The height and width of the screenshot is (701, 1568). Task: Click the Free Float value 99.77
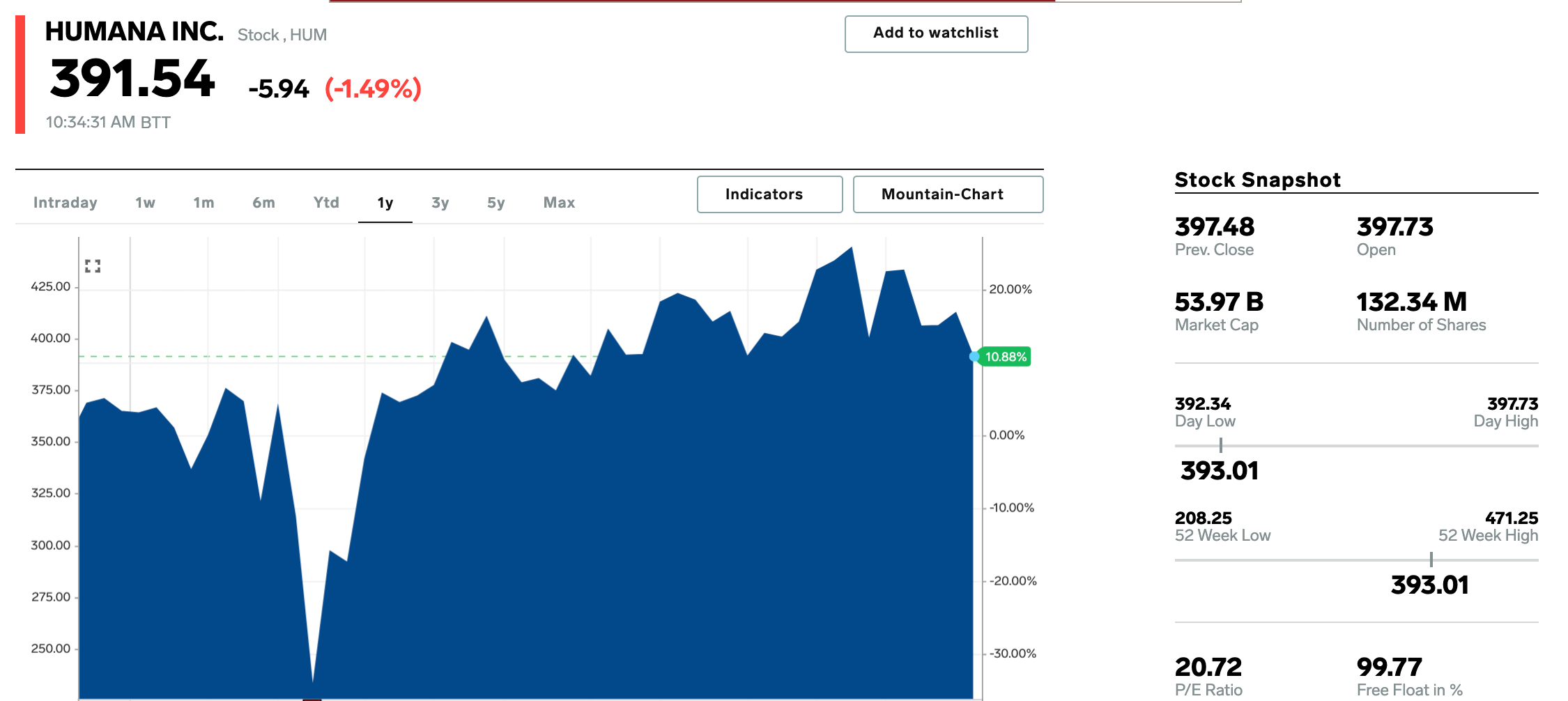tap(1390, 667)
